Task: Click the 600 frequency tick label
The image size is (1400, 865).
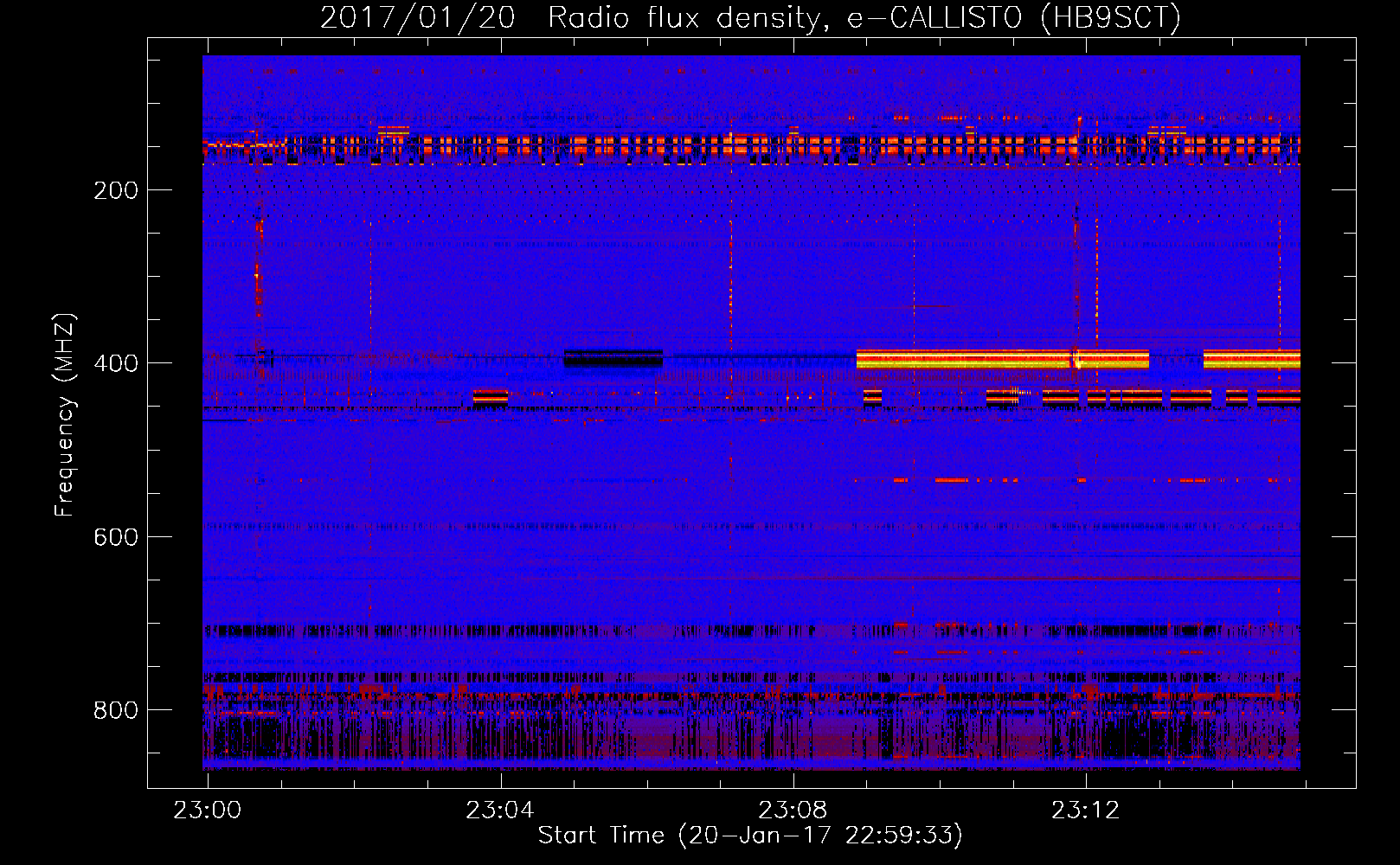Action: point(116,537)
